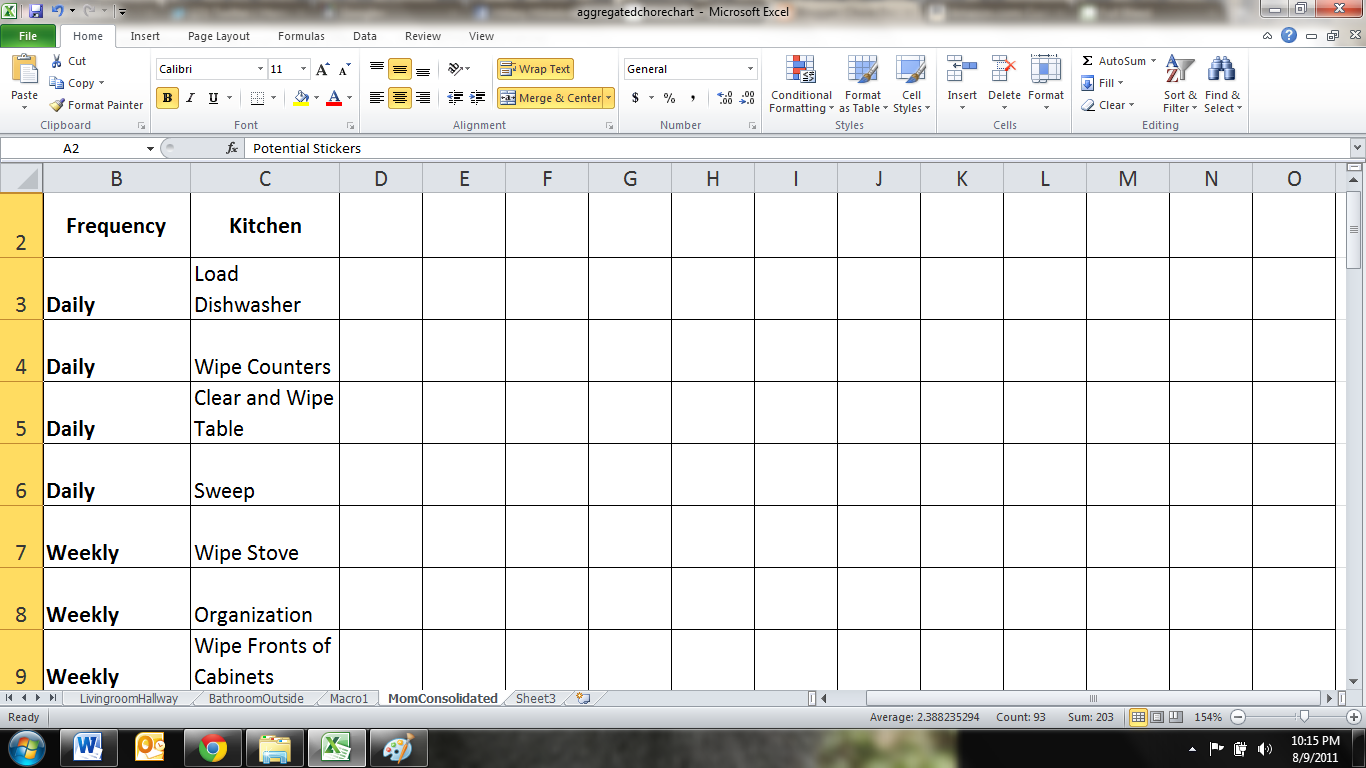Click Increase Decimal button
The width and height of the screenshot is (1366, 768).
point(723,98)
